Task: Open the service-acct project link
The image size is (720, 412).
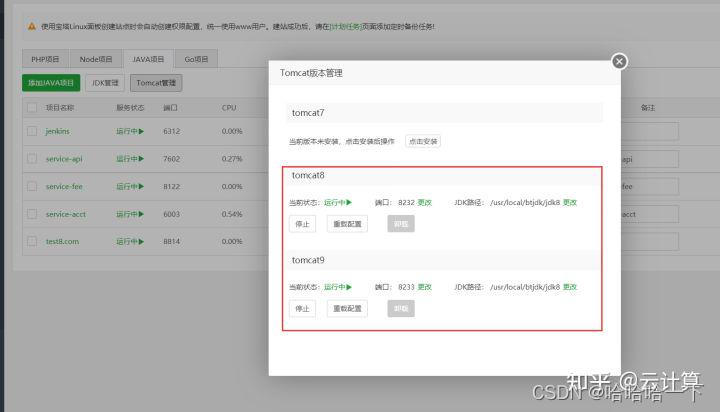Action: tap(66, 214)
